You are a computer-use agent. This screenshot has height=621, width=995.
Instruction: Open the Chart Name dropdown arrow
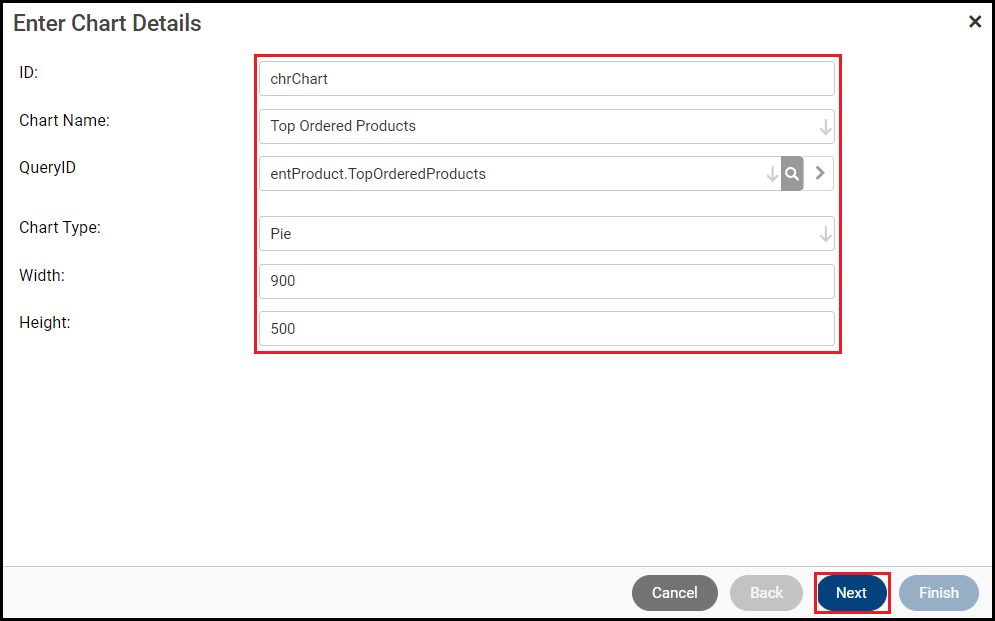point(825,127)
